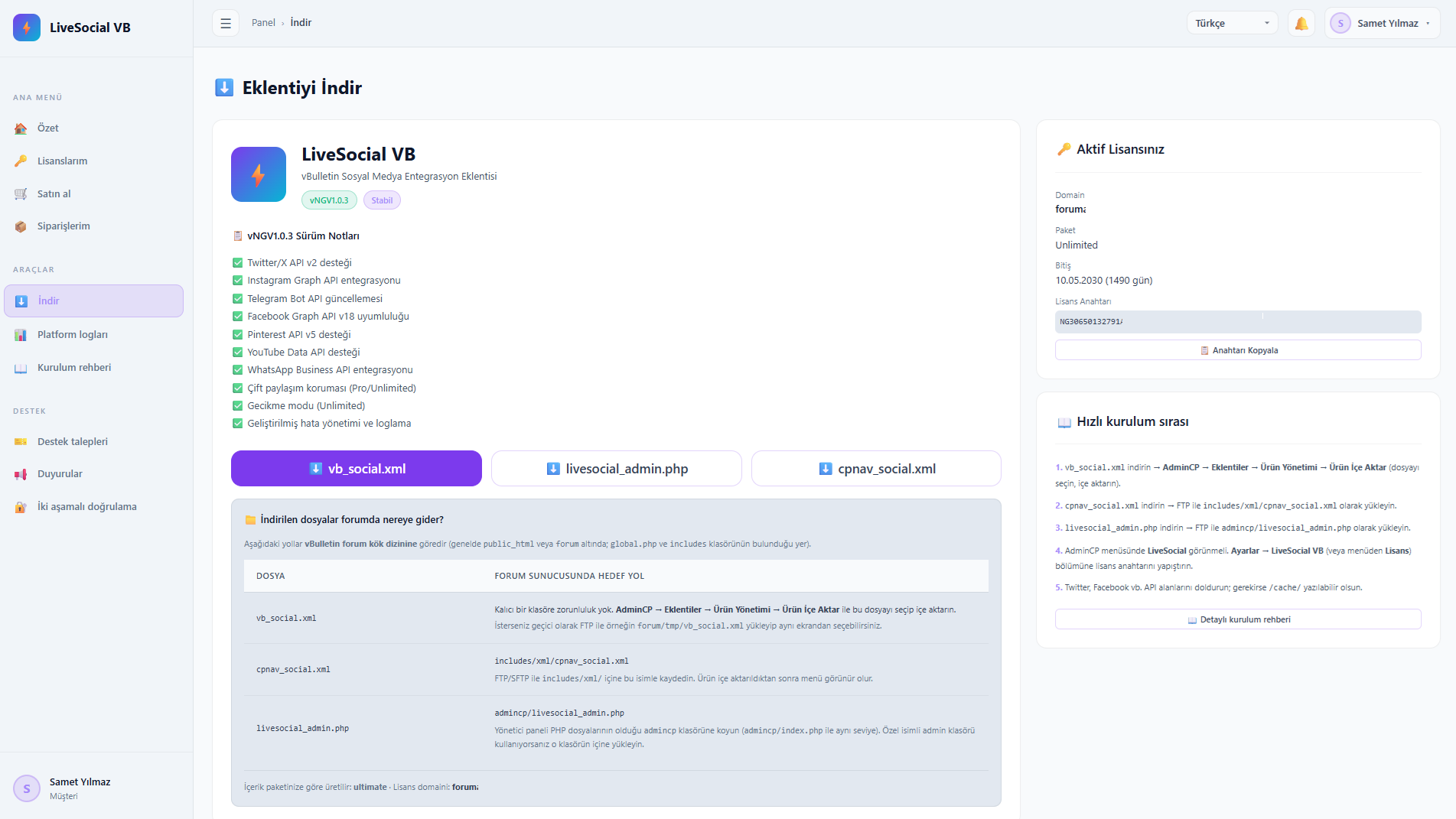Click the '10.05.2030 (1490 gün)' expiry text
Screen dimensions: 1456x819
pyautogui.click(x=1104, y=281)
